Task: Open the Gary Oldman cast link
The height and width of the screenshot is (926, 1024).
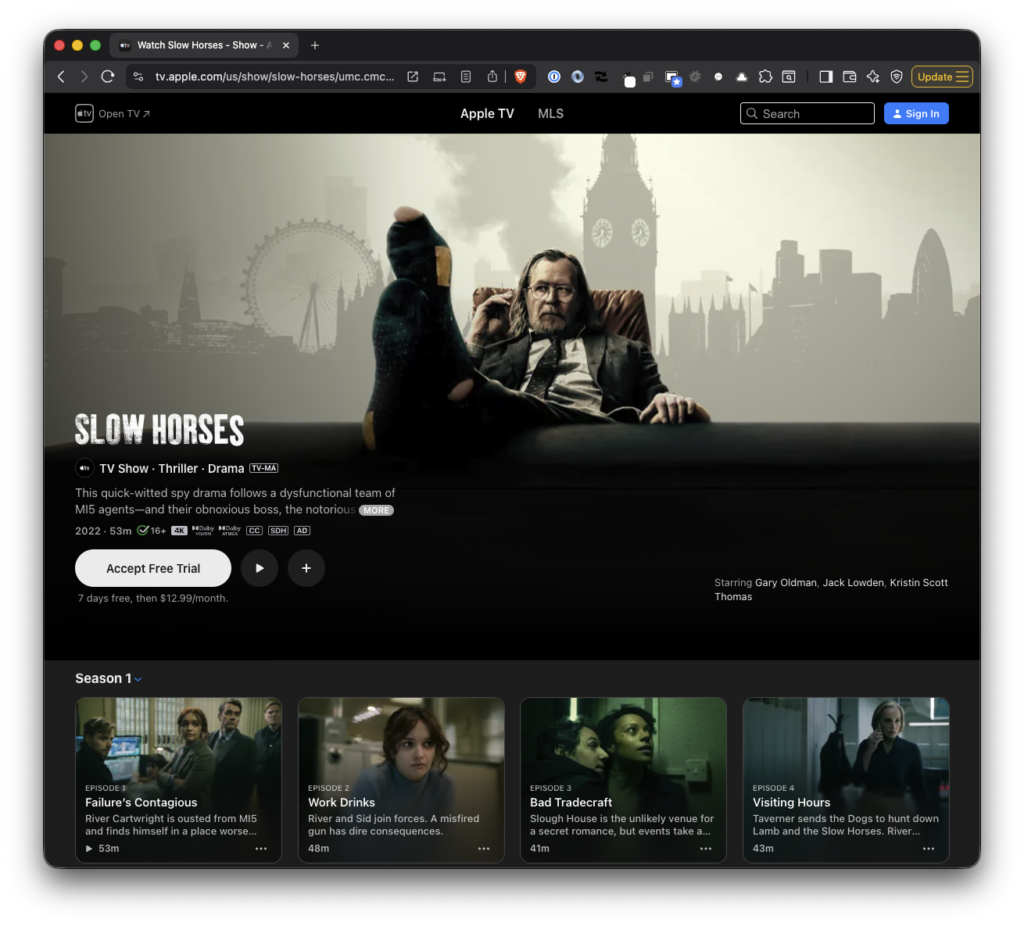Action: [x=785, y=583]
